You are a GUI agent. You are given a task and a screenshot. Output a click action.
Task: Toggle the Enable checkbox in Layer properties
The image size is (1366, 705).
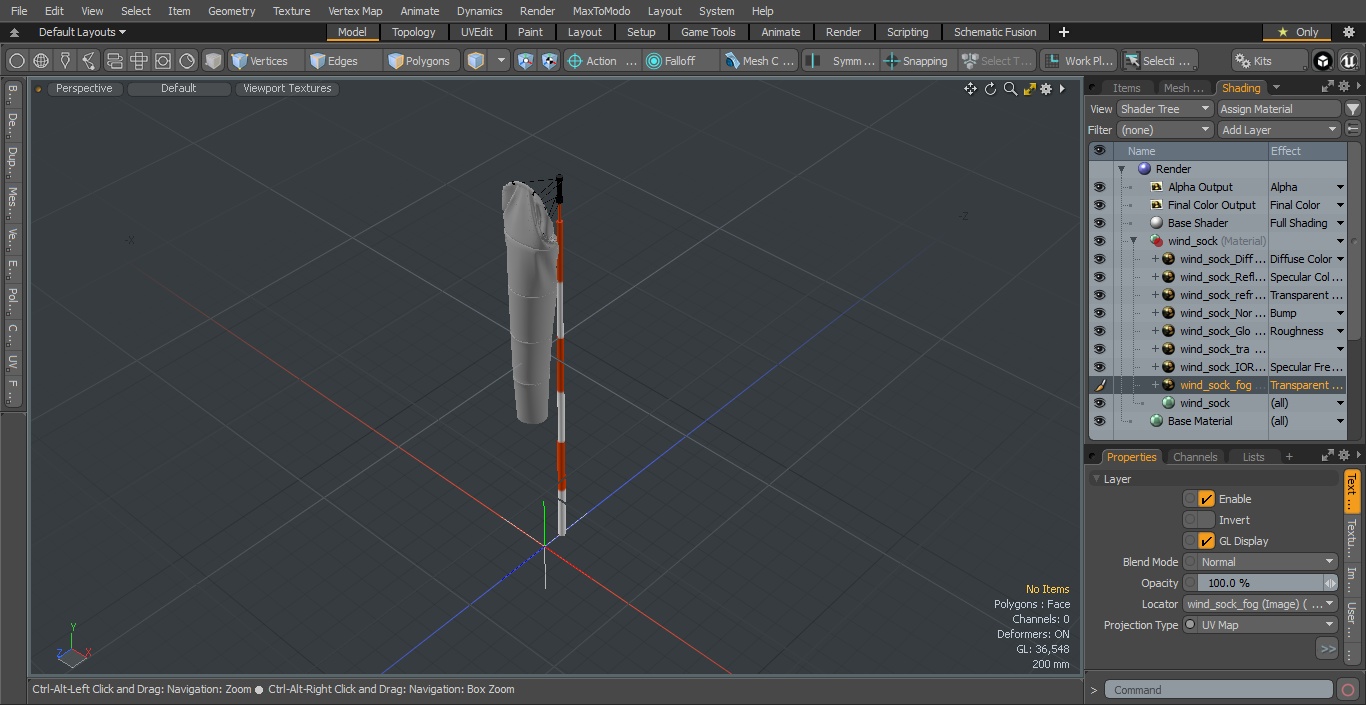click(1206, 499)
